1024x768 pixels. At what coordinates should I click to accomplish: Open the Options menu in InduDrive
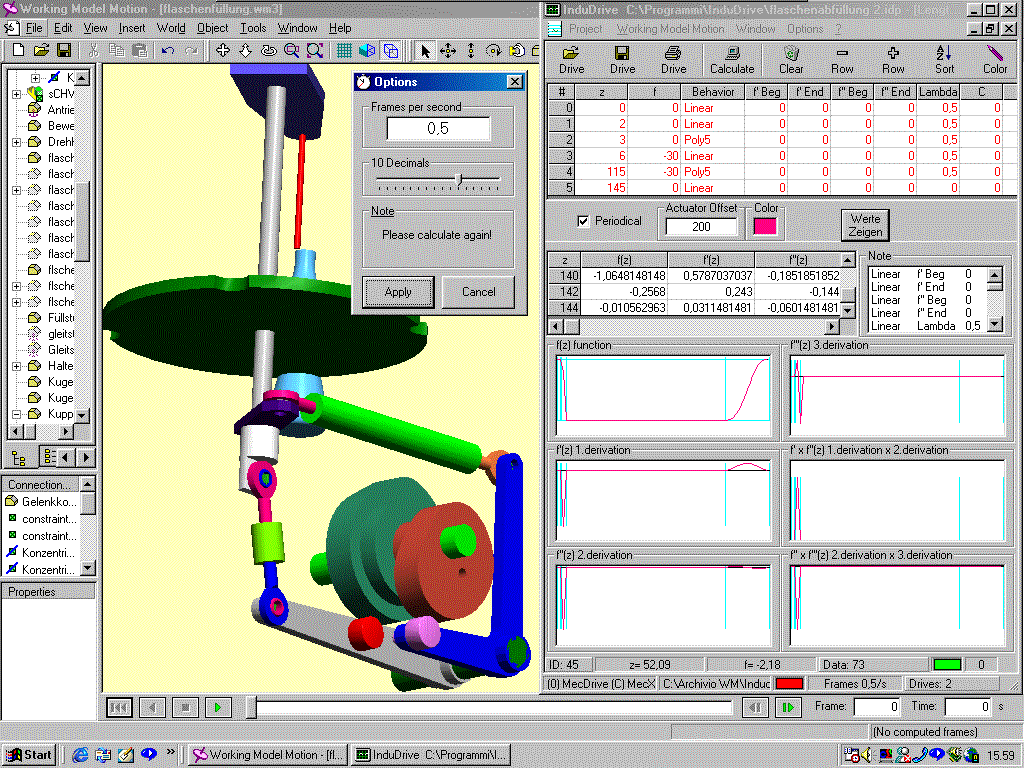805,29
